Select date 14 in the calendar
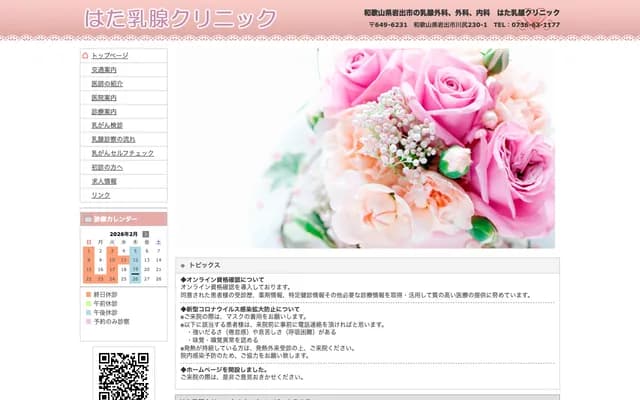640x400 pixels. [158, 260]
